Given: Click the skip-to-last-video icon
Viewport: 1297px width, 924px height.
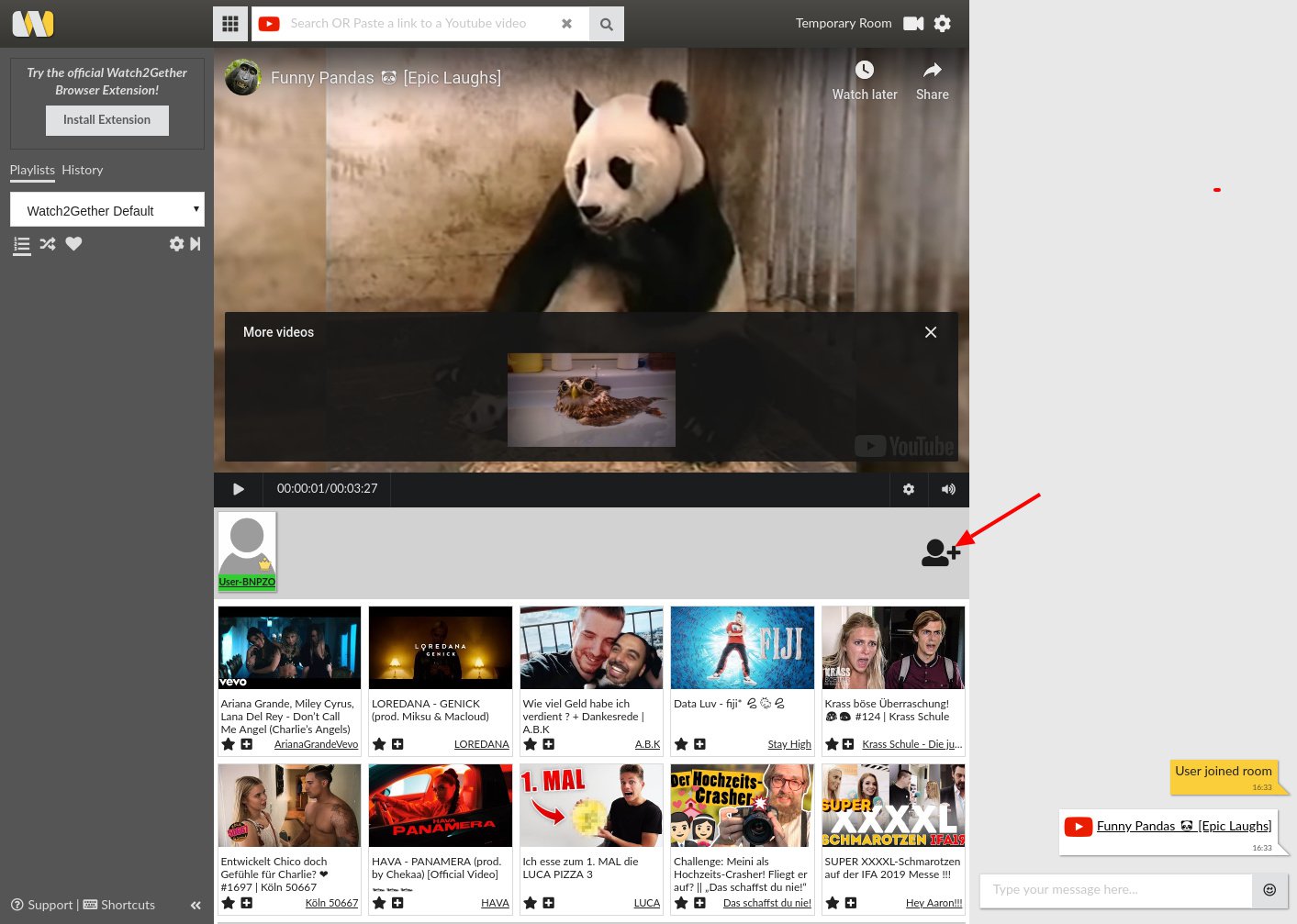Looking at the screenshot, I should [195, 244].
